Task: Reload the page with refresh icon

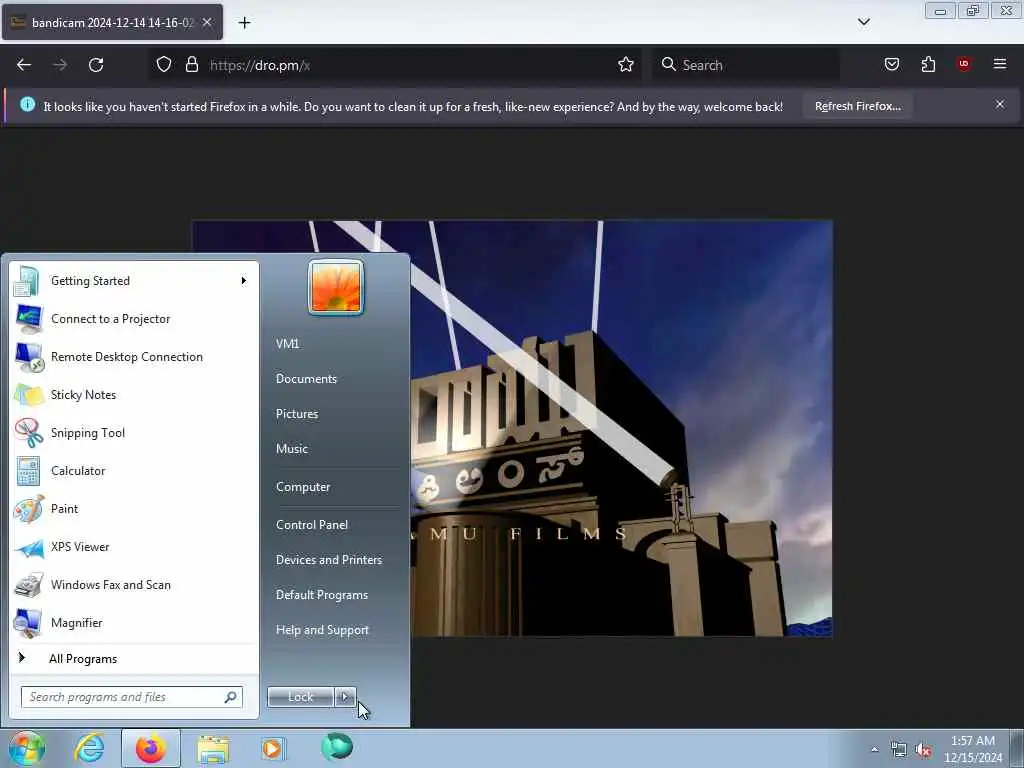Action: point(96,65)
